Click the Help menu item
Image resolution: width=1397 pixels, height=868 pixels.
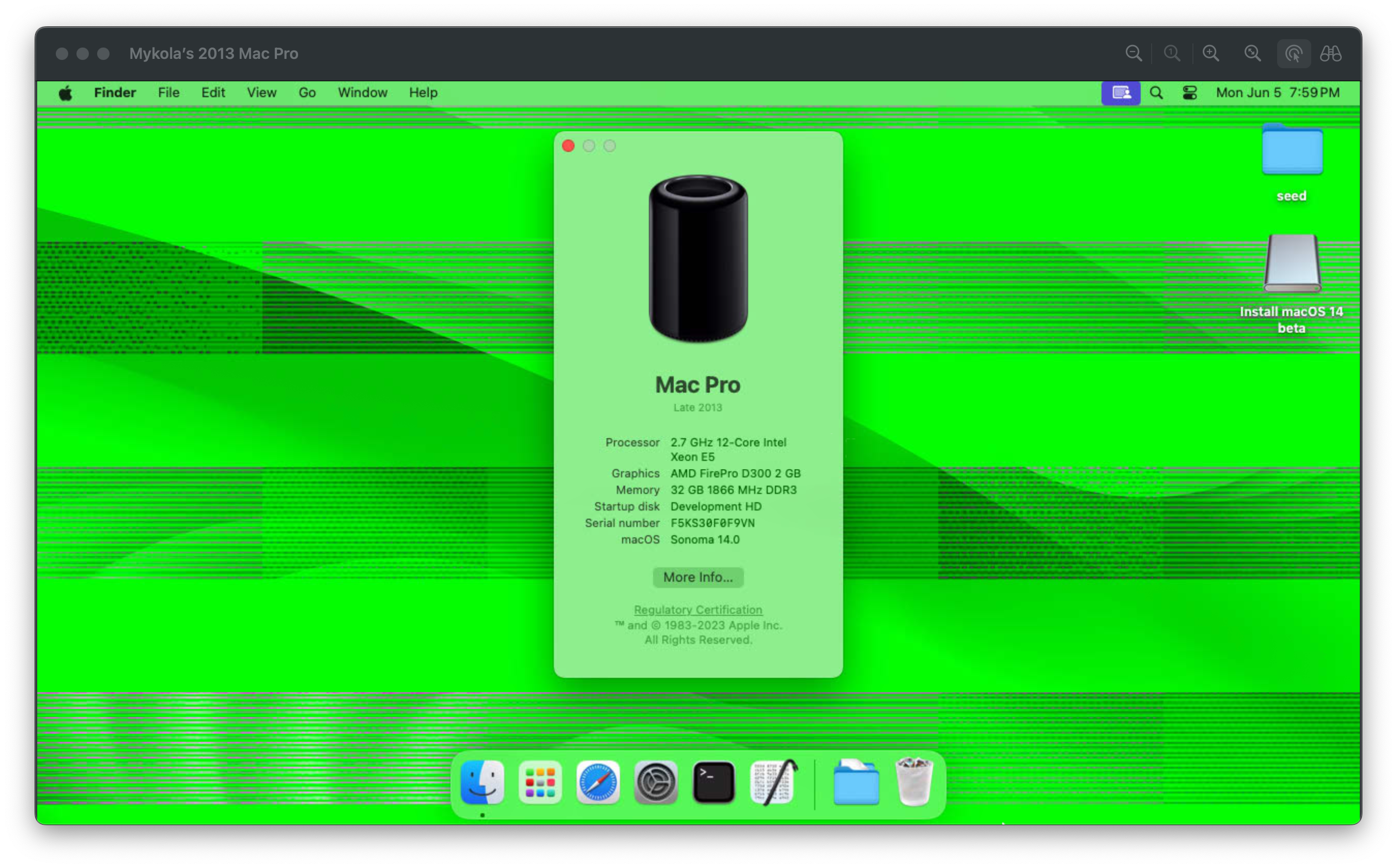pyautogui.click(x=423, y=92)
